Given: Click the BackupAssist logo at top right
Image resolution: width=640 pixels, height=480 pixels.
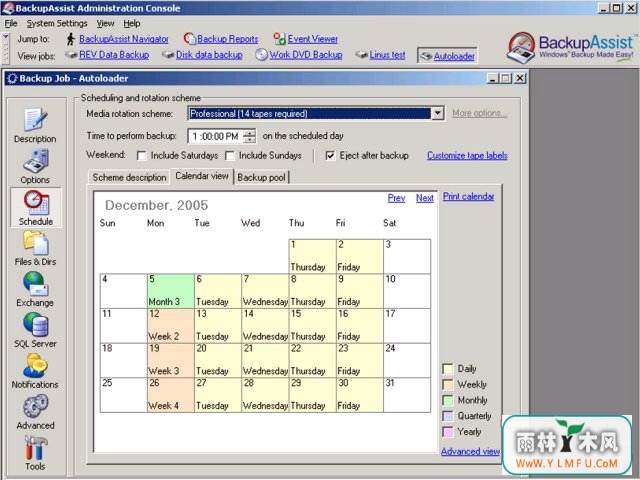Looking at the screenshot, I should 571,47.
